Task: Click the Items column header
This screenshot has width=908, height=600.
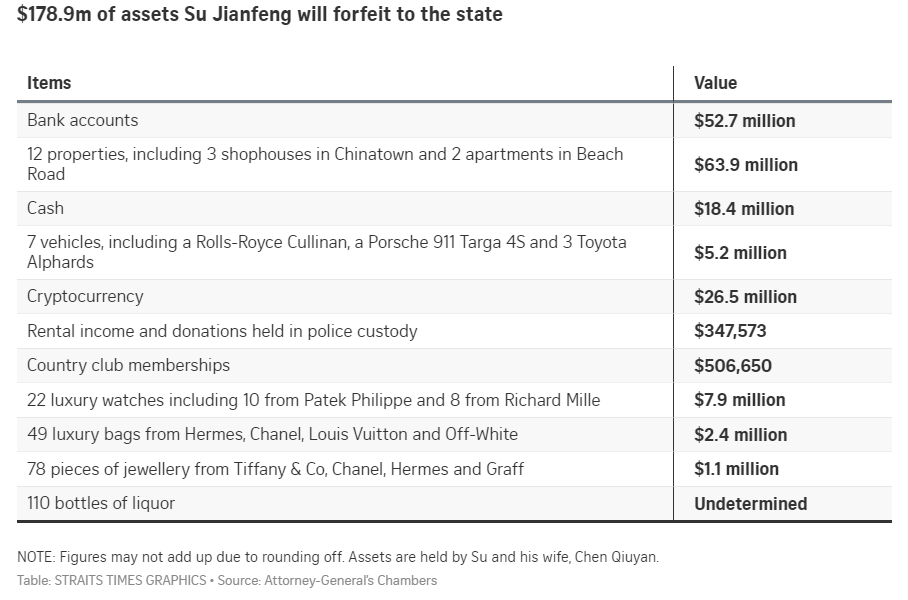Action: coord(49,83)
